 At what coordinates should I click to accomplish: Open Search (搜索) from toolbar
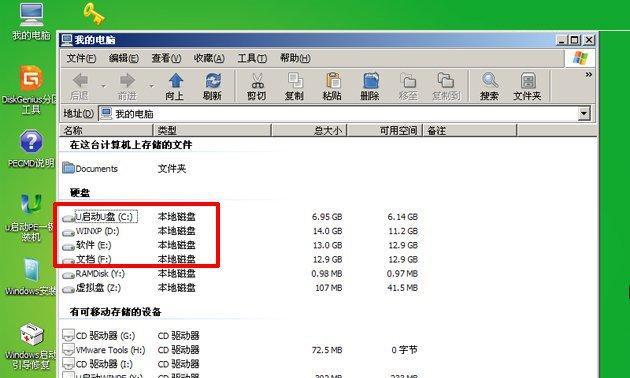pyautogui.click(x=489, y=86)
